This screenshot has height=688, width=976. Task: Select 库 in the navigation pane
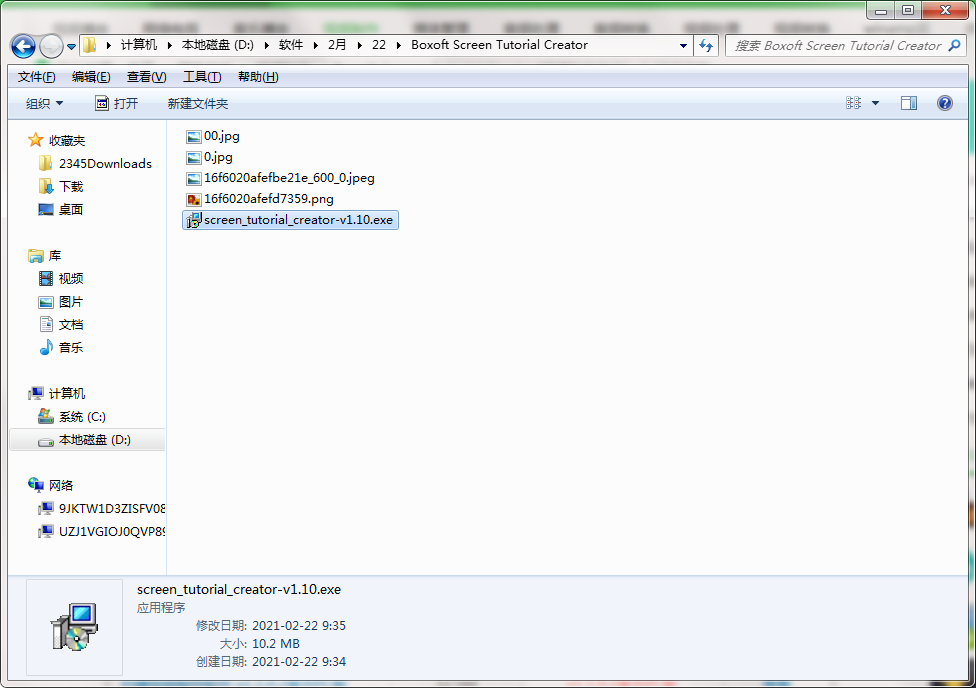click(55, 256)
